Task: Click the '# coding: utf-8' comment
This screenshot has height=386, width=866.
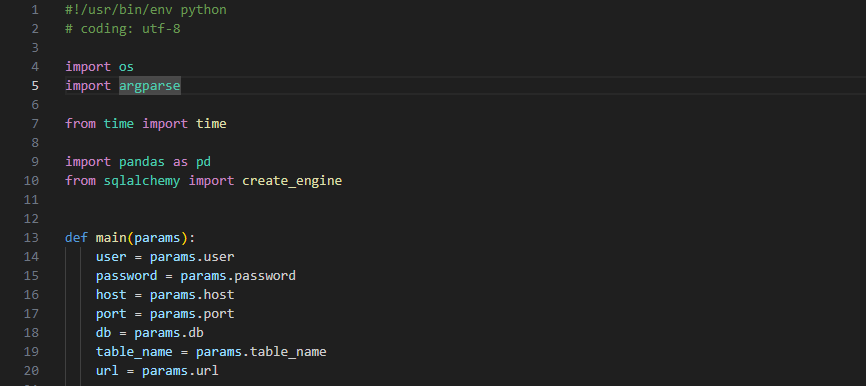Action: (123, 29)
